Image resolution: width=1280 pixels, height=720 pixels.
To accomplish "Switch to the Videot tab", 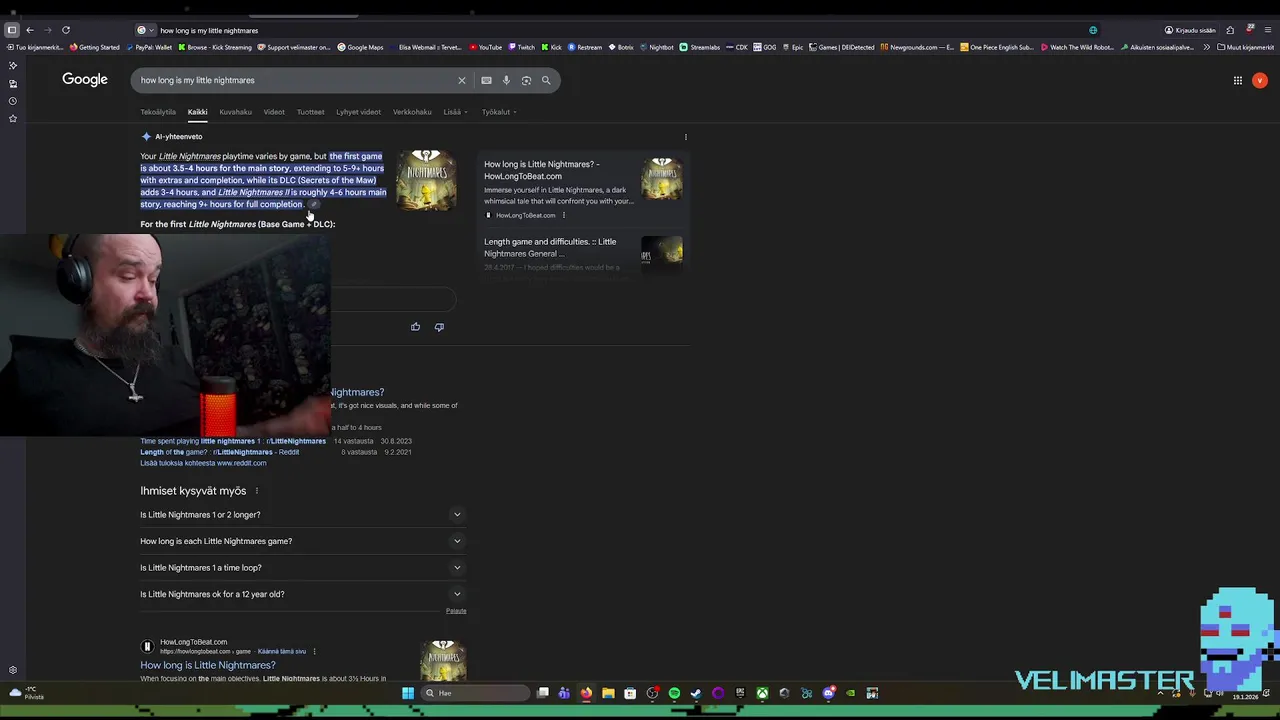I will point(274,112).
